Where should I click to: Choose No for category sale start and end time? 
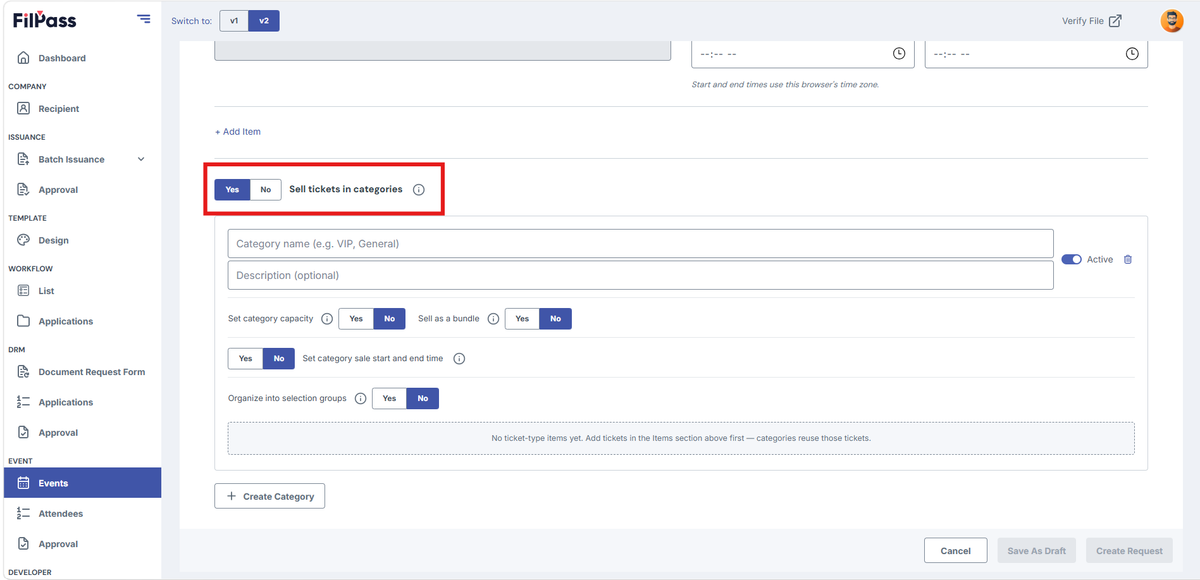278,358
